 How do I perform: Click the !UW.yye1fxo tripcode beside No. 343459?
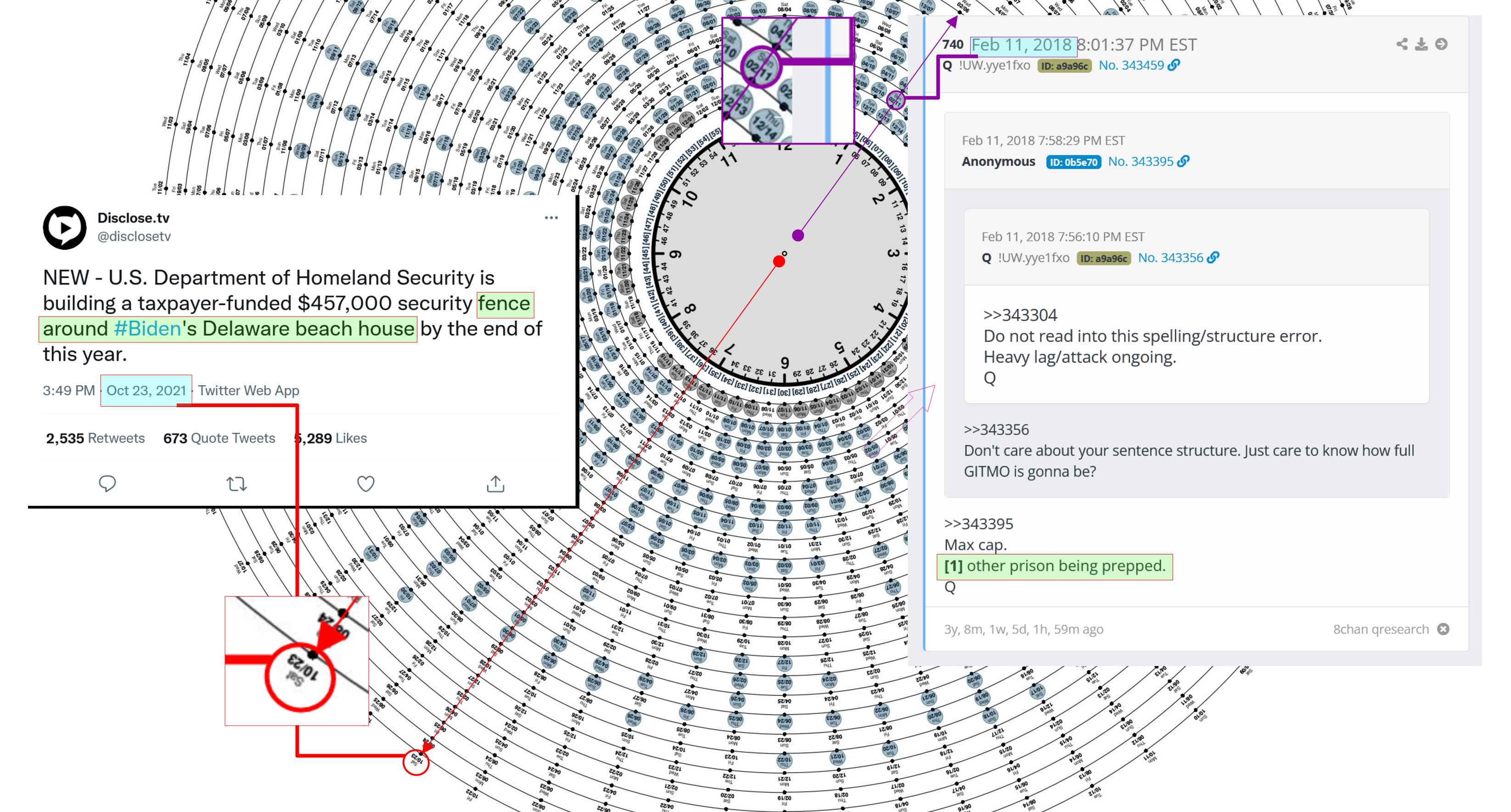coord(994,65)
